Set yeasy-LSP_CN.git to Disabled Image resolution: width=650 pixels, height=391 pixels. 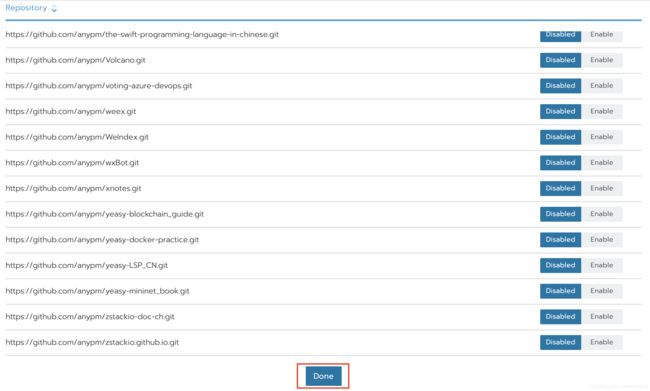point(560,266)
